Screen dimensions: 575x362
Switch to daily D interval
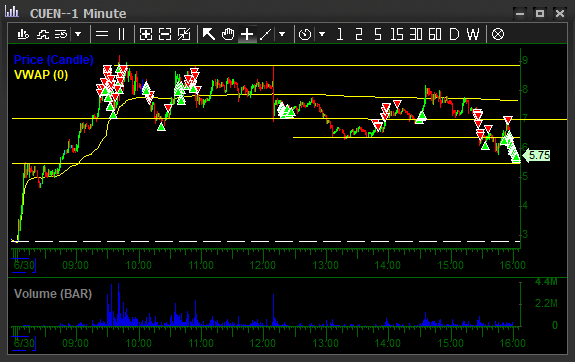coord(454,34)
